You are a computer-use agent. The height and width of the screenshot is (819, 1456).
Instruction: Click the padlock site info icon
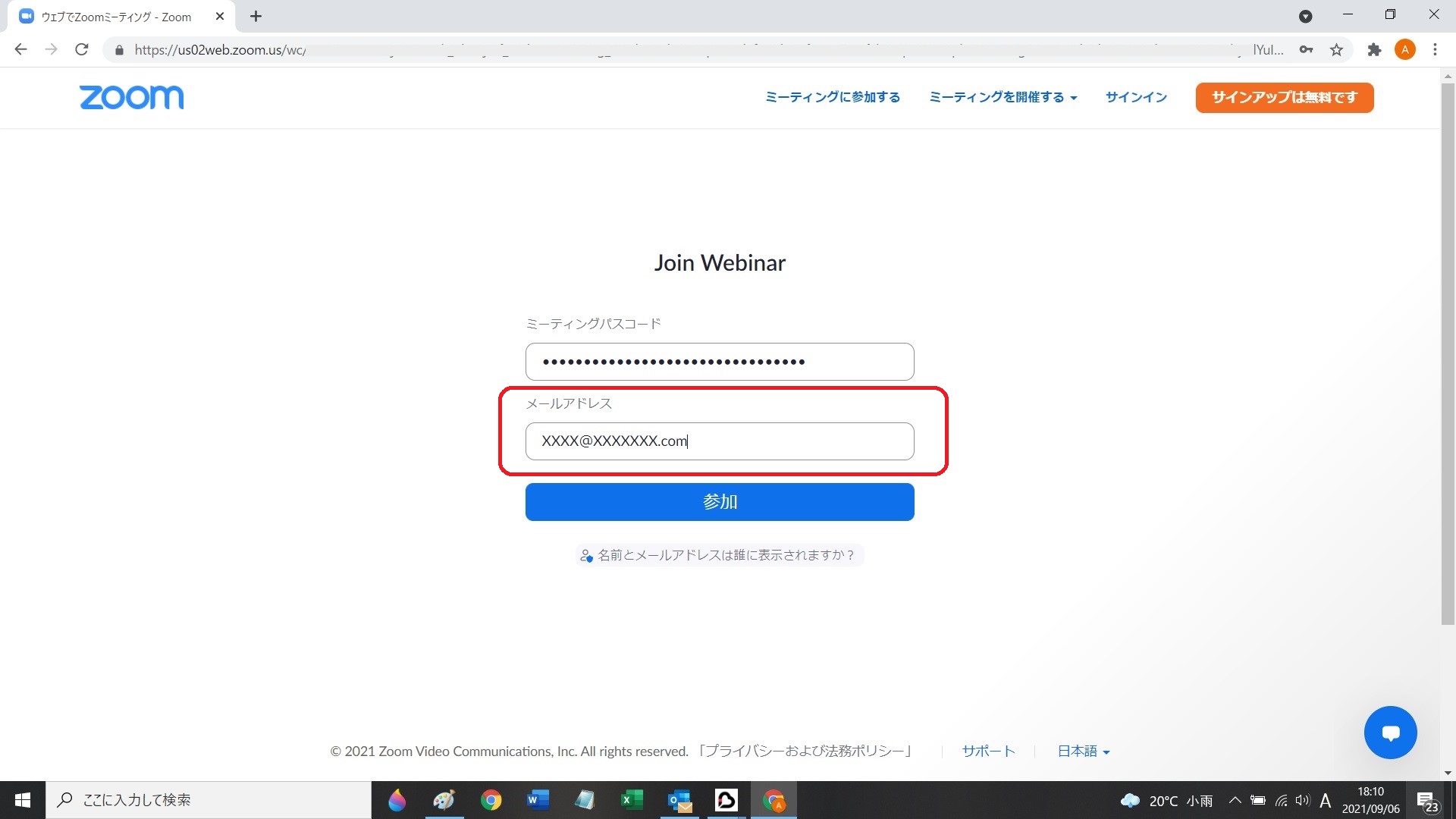point(119,50)
